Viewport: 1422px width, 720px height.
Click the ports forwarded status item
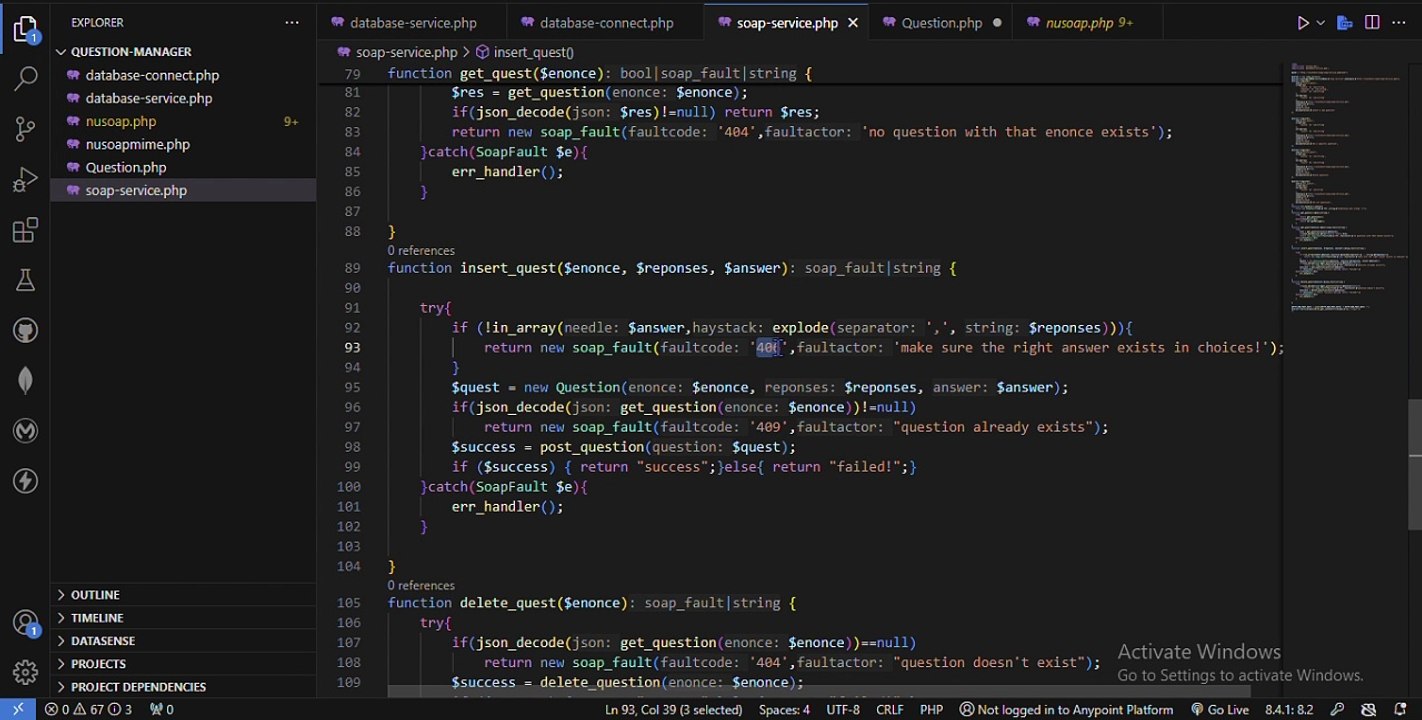161,709
